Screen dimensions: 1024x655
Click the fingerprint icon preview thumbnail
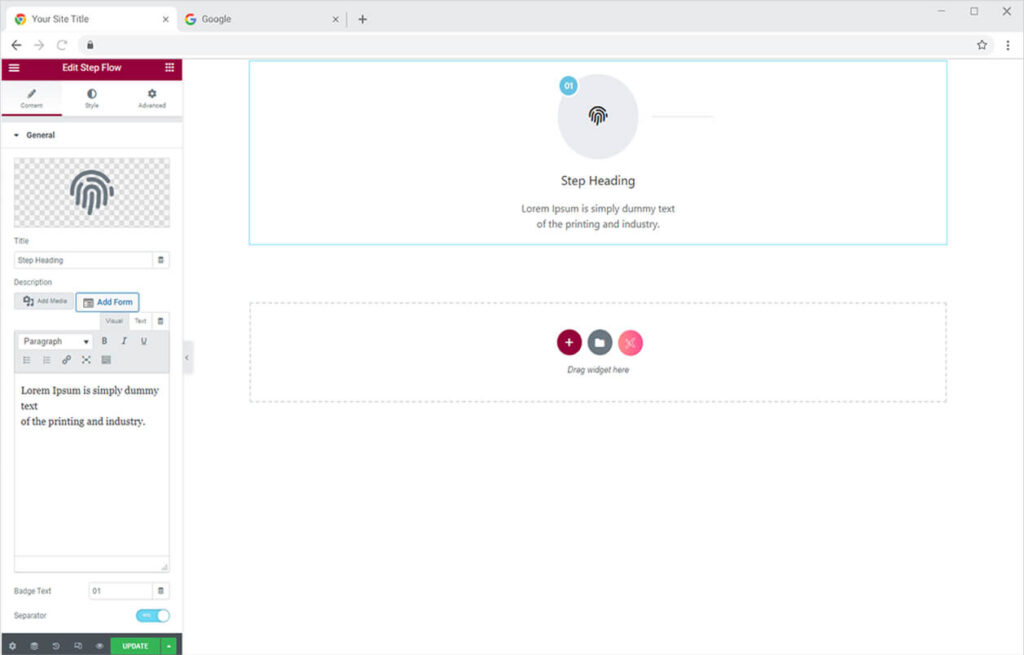pos(92,192)
